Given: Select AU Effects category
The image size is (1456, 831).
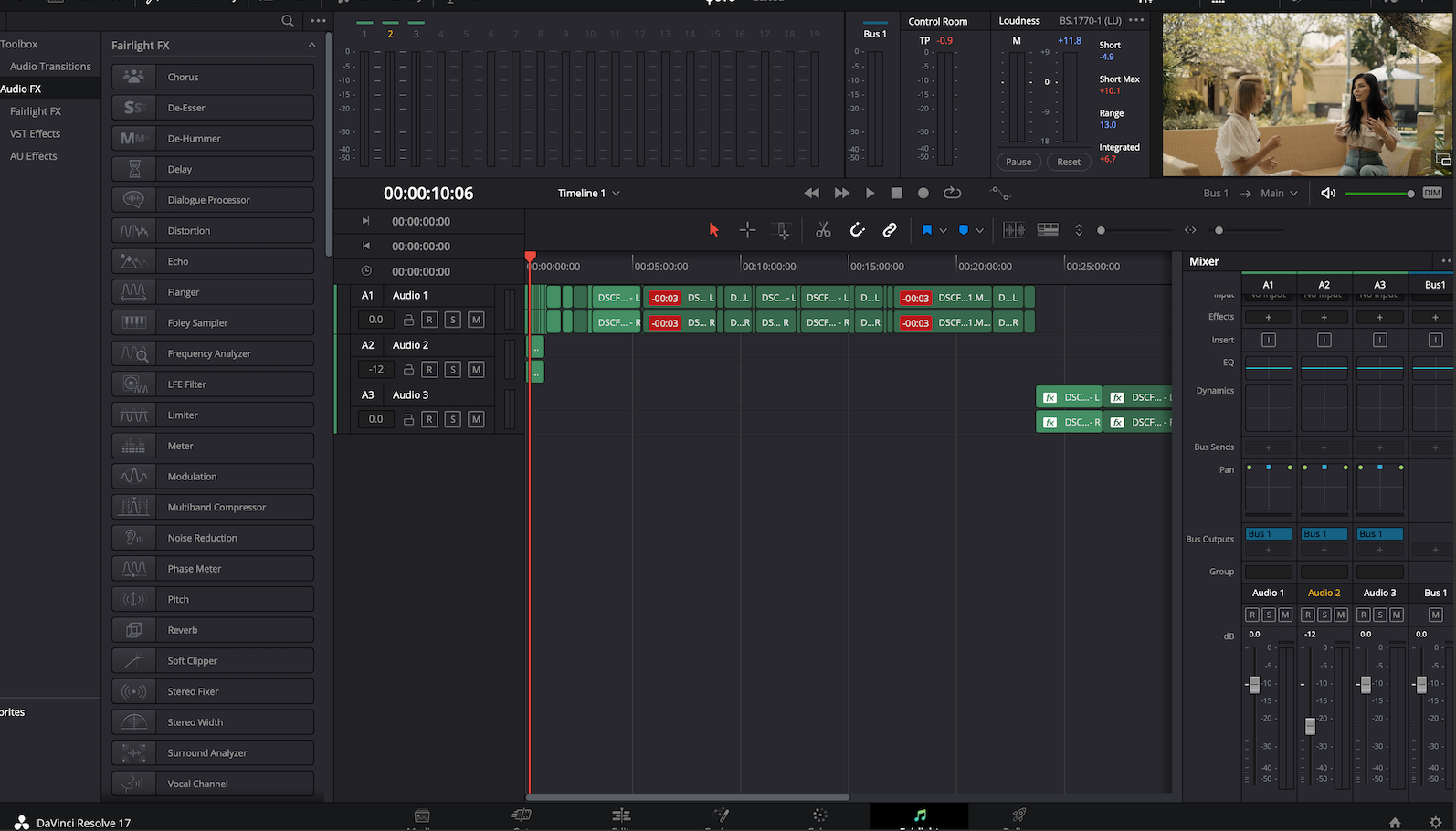Looking at the screenshot, I should (33, 156).
